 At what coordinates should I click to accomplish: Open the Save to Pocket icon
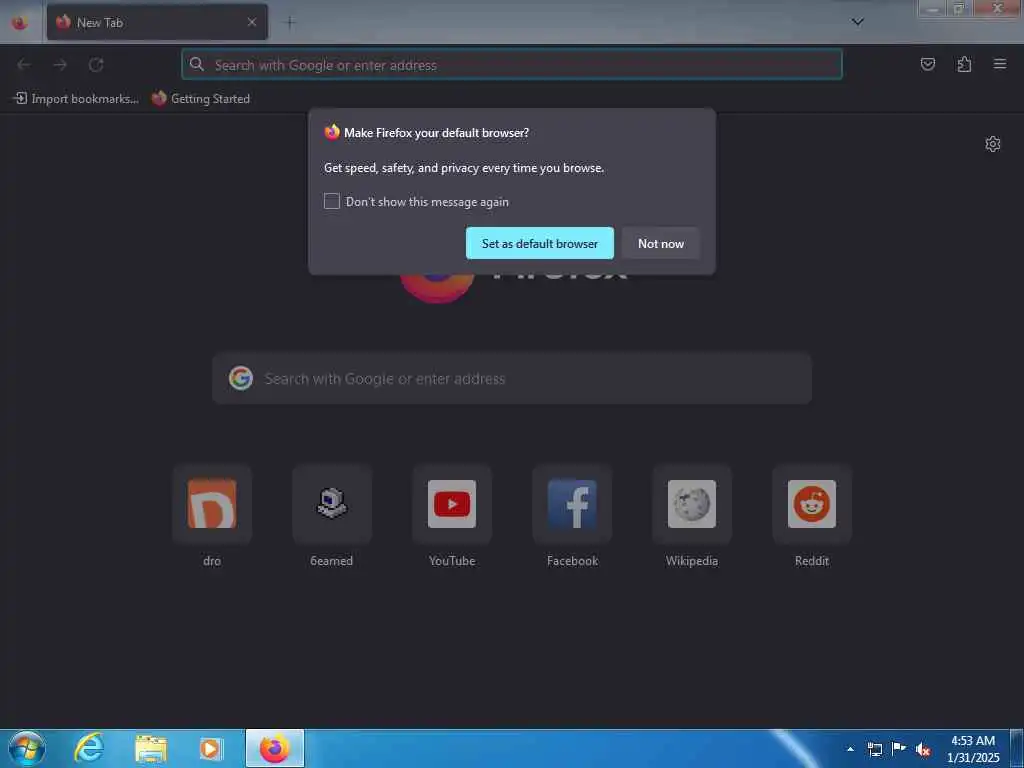(x=927, y=64)
